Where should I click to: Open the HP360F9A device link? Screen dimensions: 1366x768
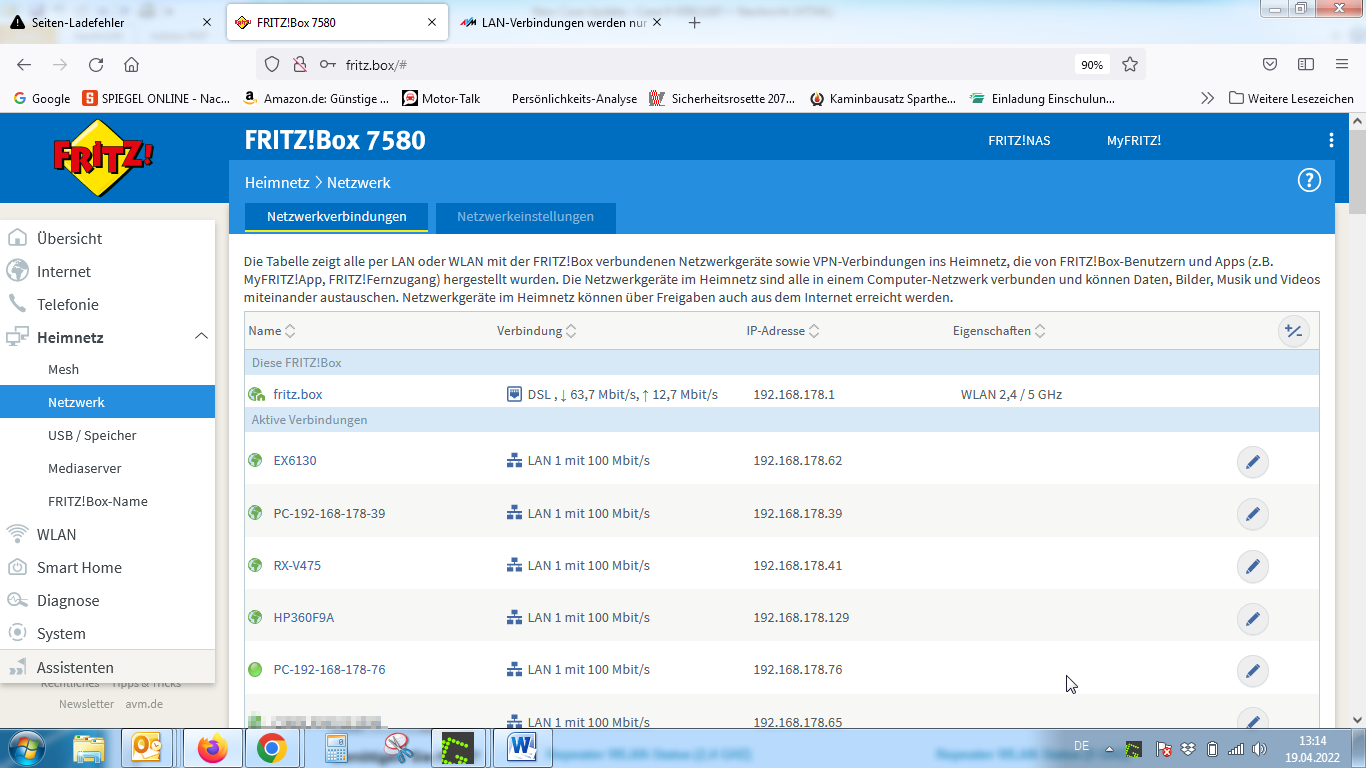(304, 618)
